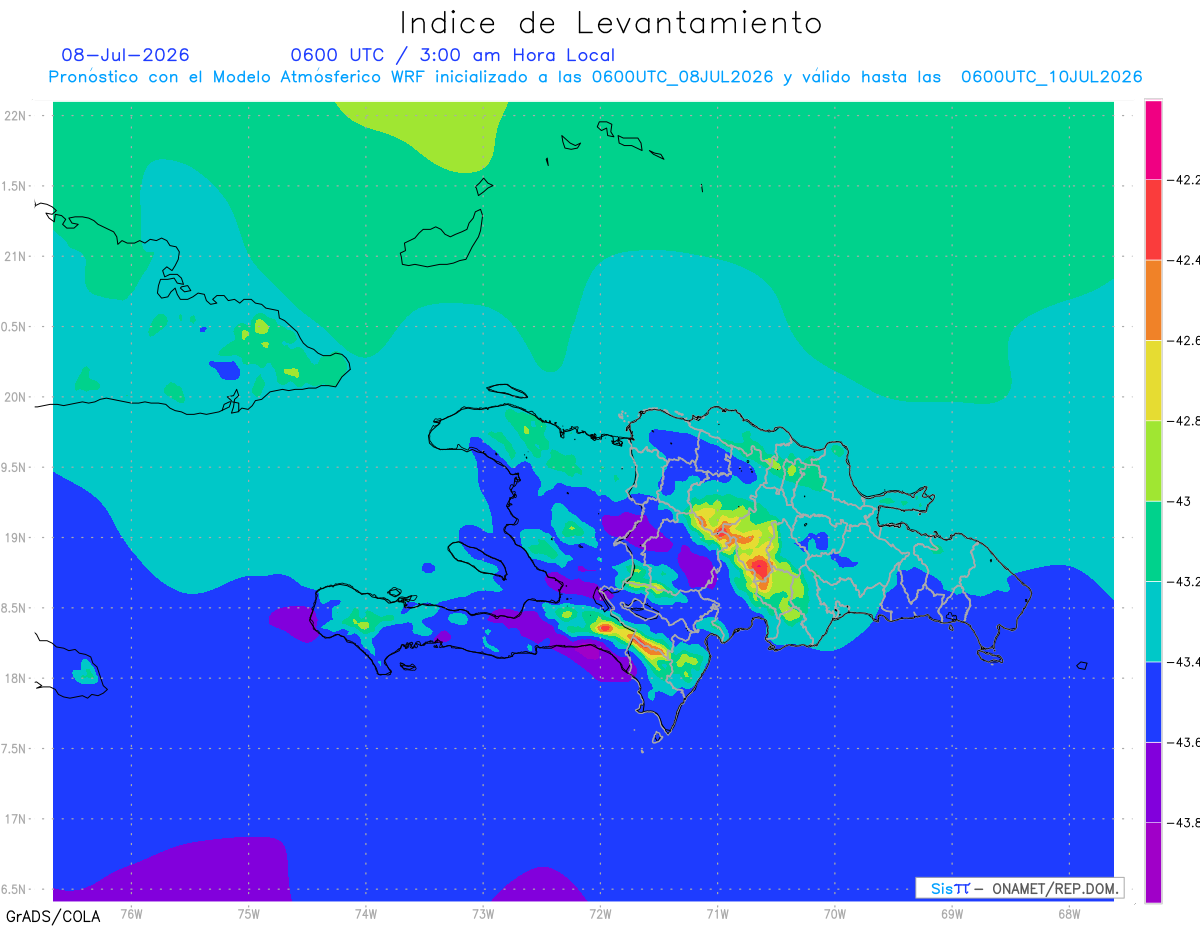Click the '75W' longitude label
Screen dimensions: 1200x927
[x=249, y=912]
